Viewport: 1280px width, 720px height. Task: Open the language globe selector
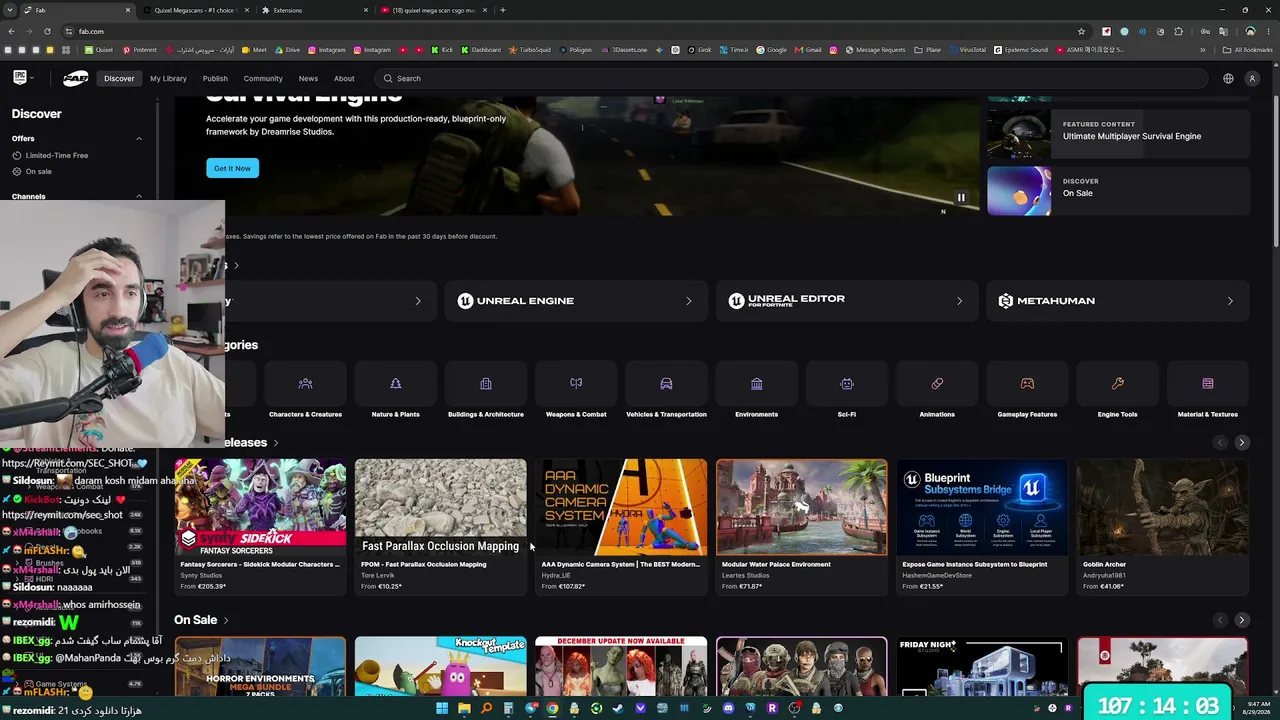click(x=1228, y=78)
